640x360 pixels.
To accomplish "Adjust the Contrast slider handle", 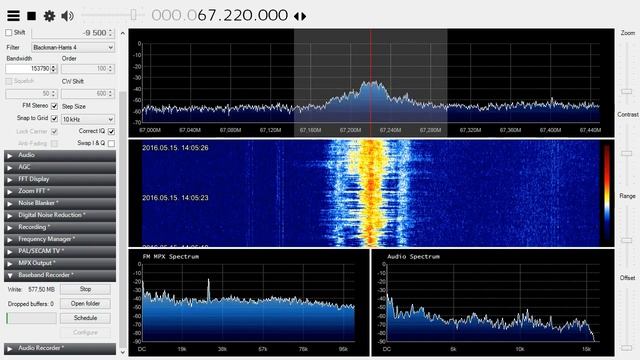I will pyautogui.click(x=627, y=153).
